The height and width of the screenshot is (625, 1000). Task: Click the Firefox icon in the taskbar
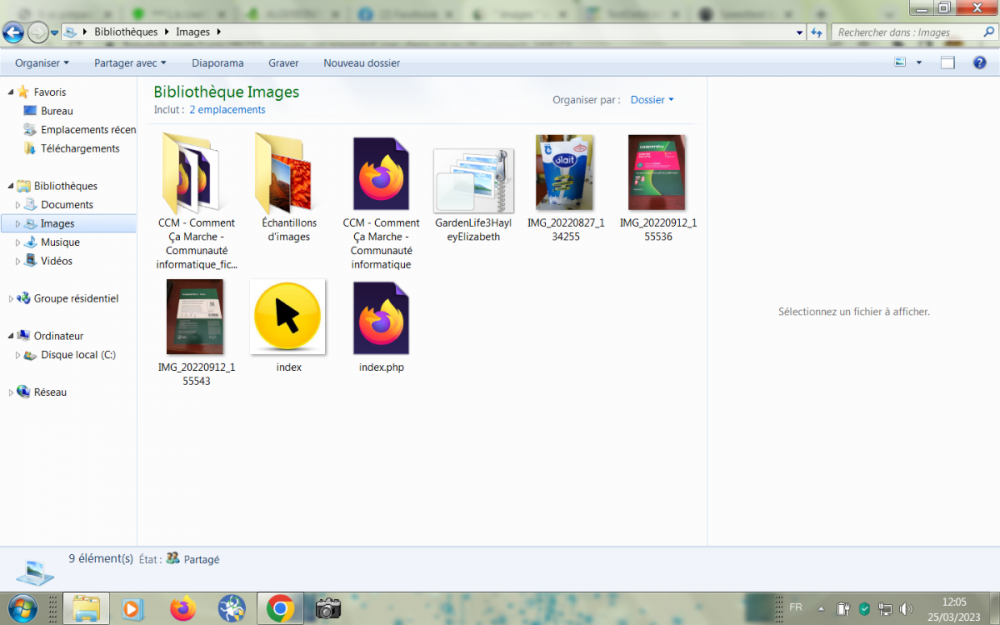tap(182, 608)
